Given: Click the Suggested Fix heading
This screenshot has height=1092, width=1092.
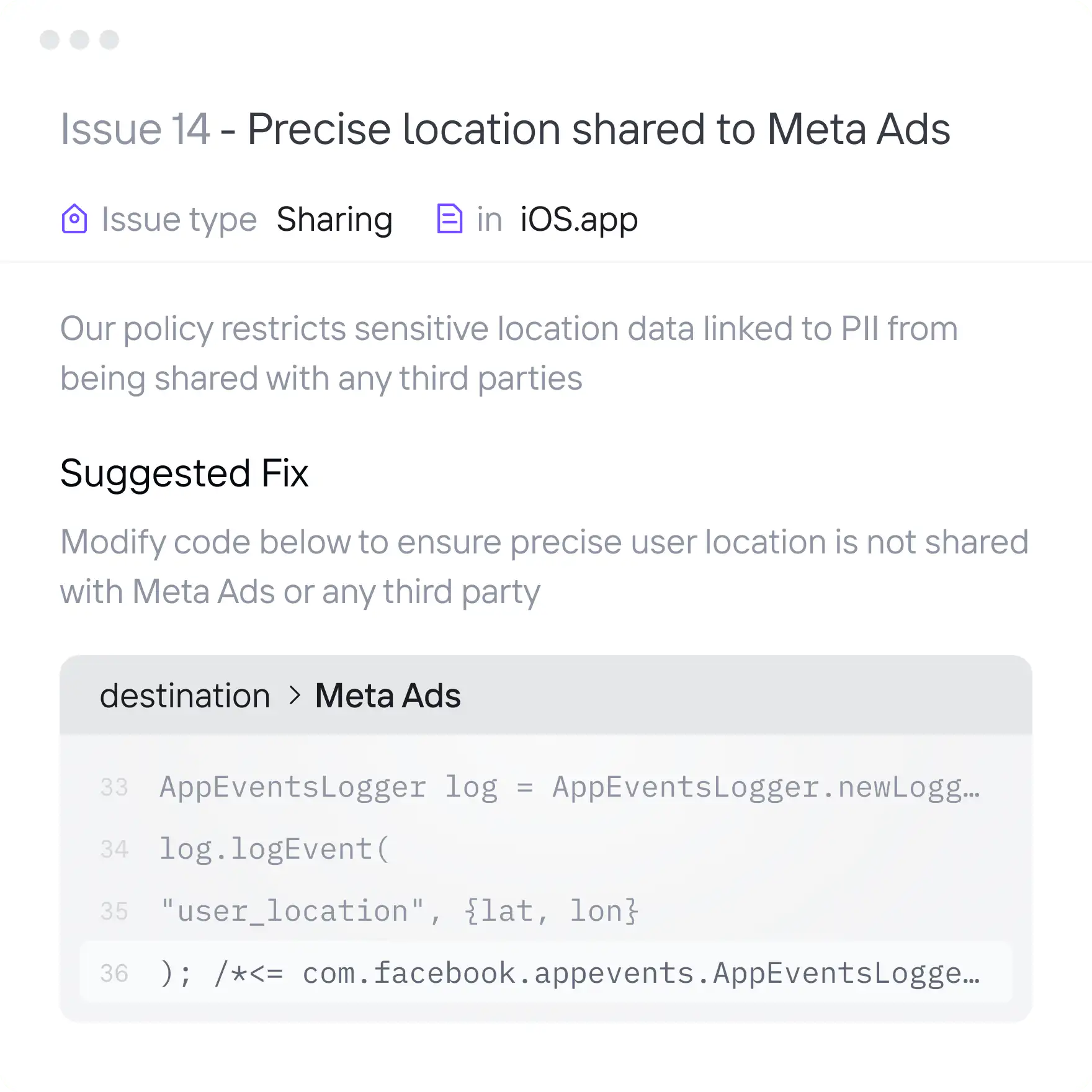Looking at the screenshot, I should (x=184, y=473).
